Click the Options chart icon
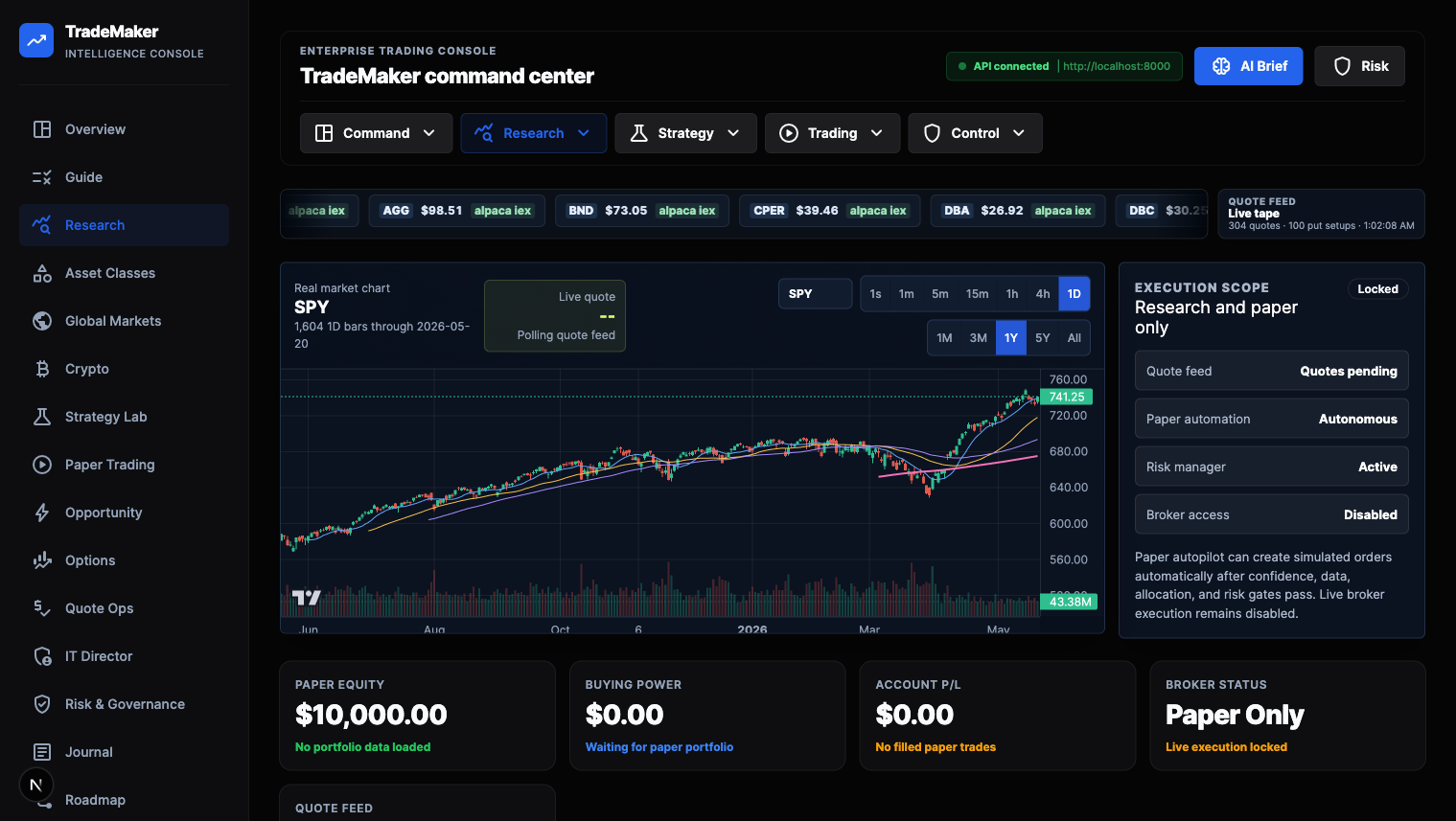The image size is (1456, 821). tap(42, 560)
